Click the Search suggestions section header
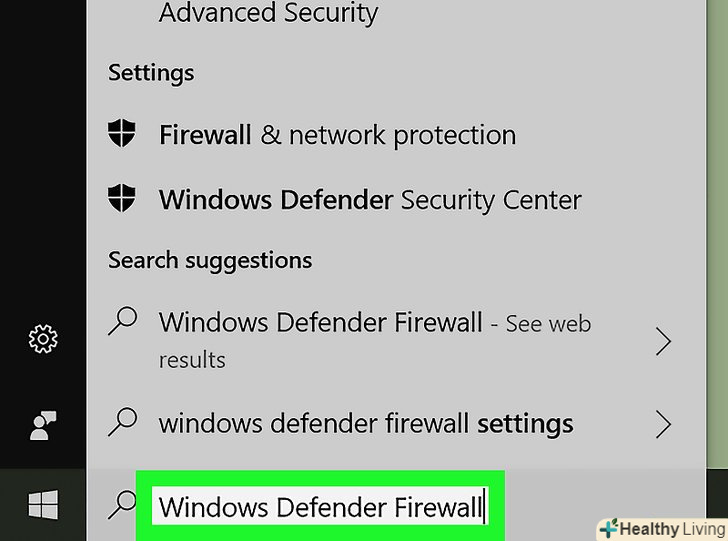The height and width of the screenshot is (541, 728). (x=210, y=260)
